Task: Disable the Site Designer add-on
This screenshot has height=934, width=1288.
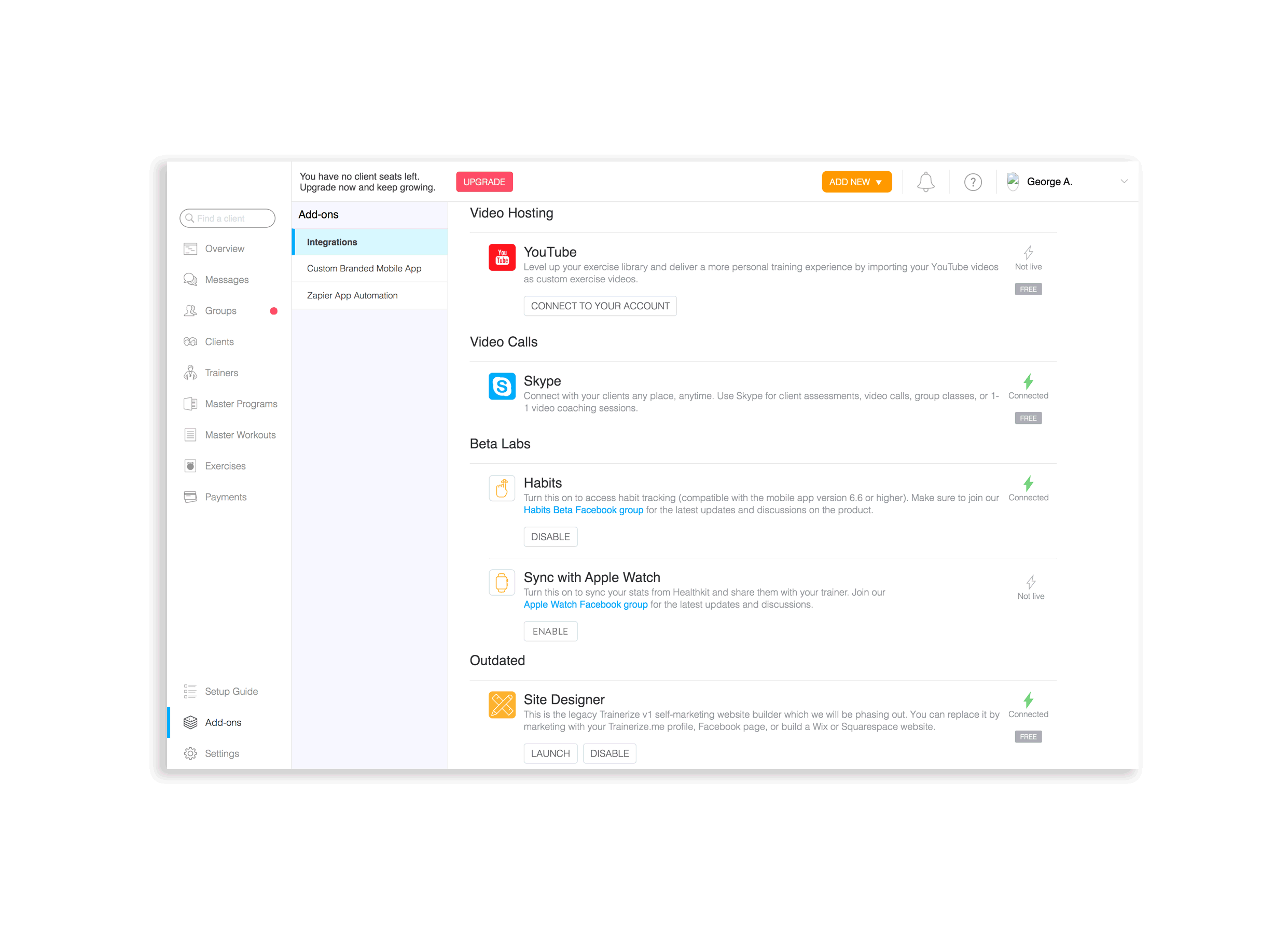Action: [x=610, y=753]
